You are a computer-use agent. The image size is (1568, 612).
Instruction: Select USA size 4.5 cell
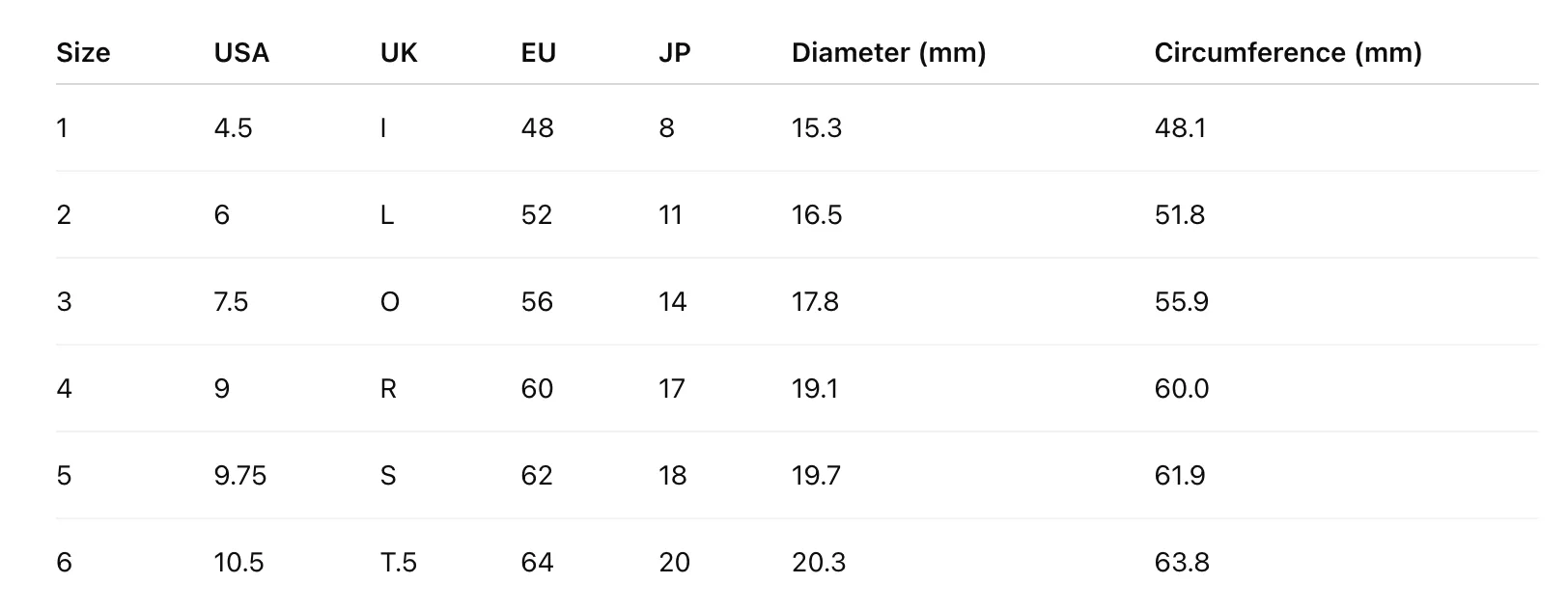coord(234,127)
